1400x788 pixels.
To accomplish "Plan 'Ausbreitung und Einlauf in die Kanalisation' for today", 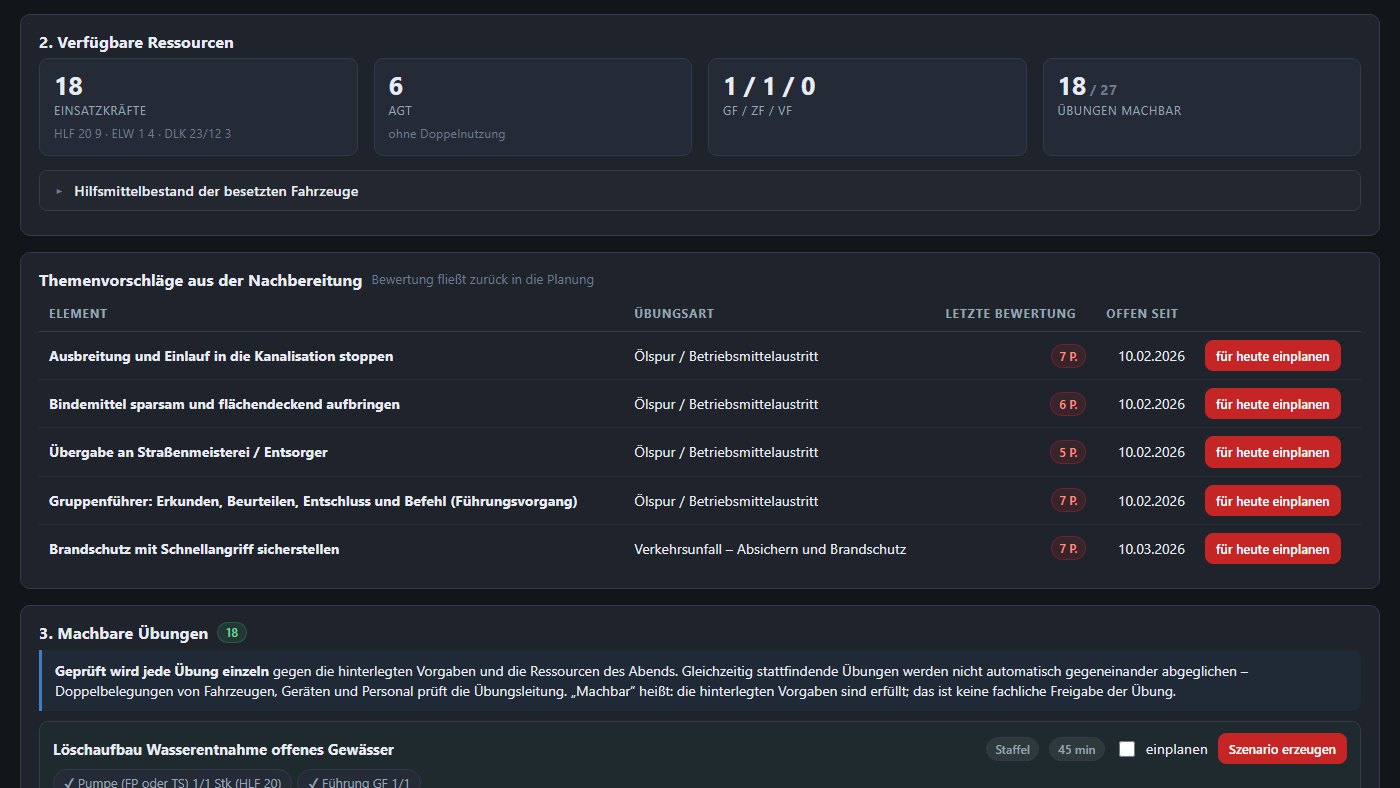I will point(1272,356).
